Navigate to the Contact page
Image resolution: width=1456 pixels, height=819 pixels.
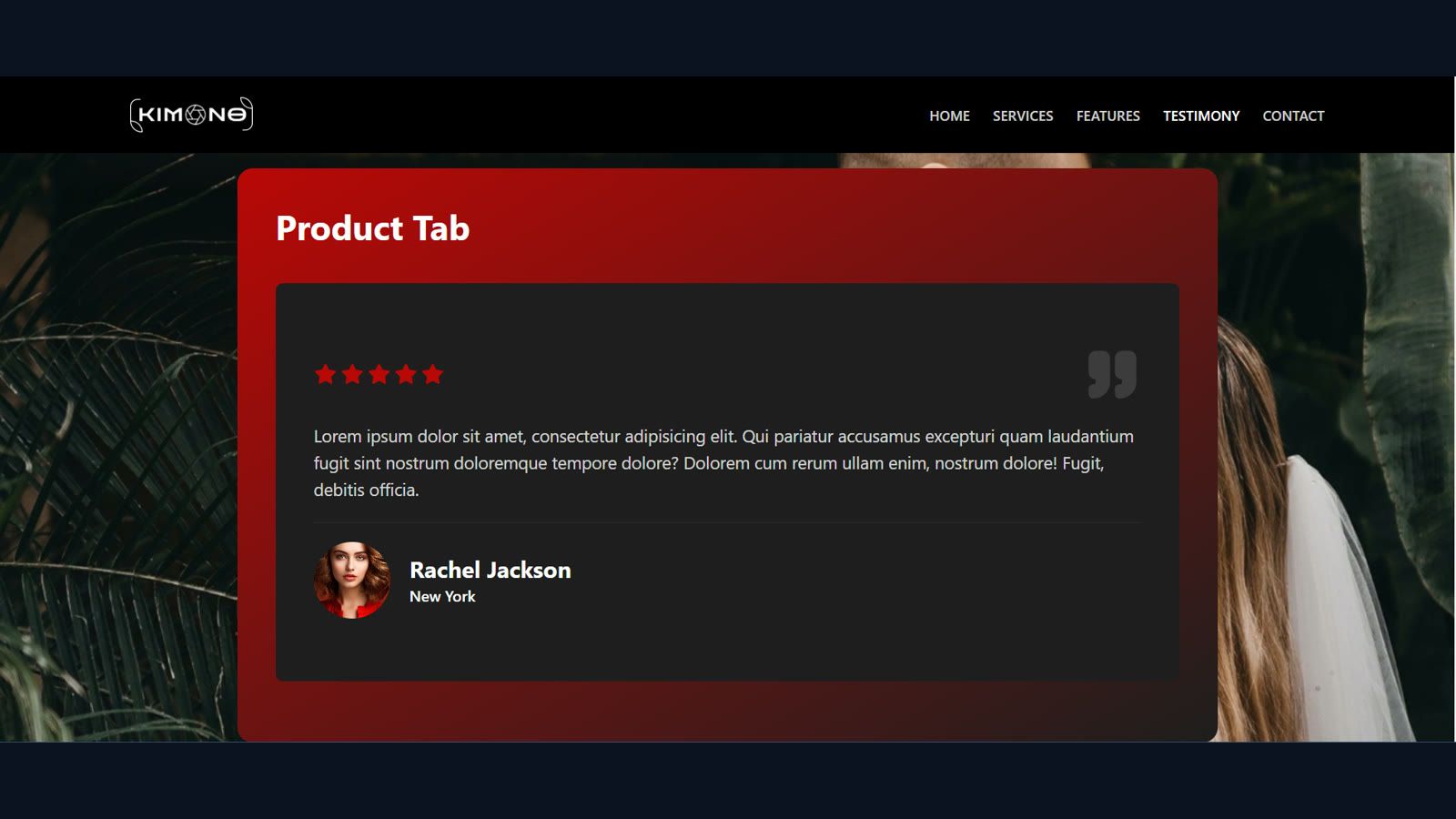[1293, 116]
